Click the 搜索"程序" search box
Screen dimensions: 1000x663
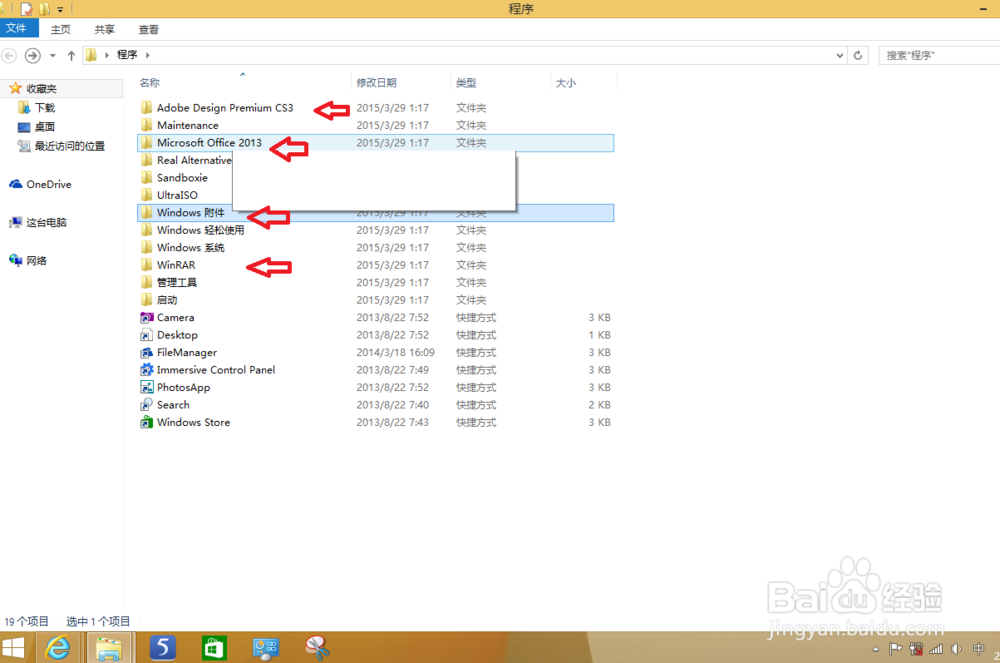(x=939, y=55)
